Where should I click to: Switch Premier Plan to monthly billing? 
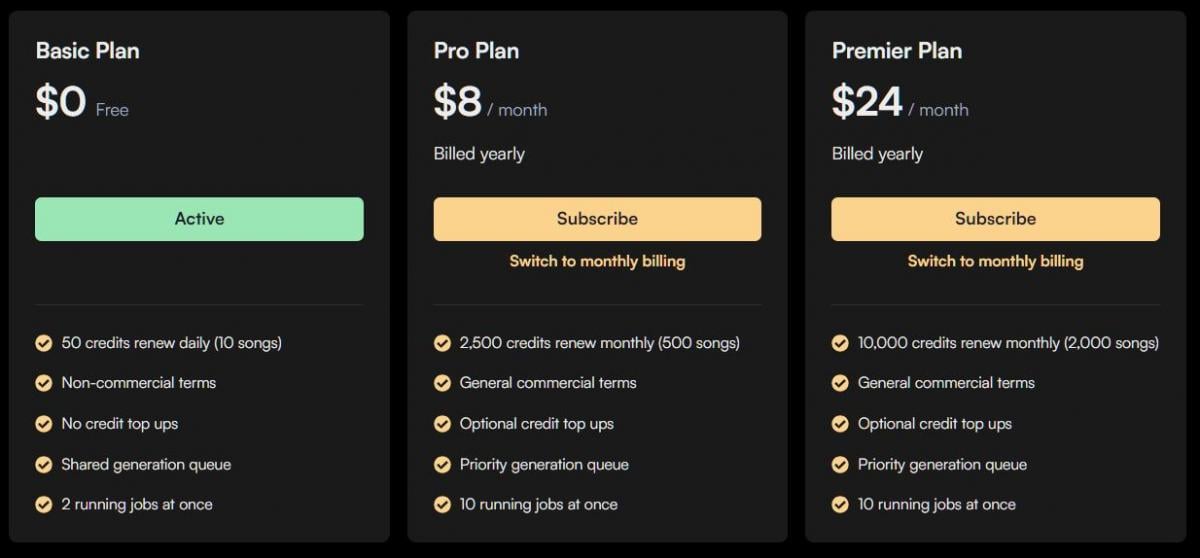pos(995,261)
